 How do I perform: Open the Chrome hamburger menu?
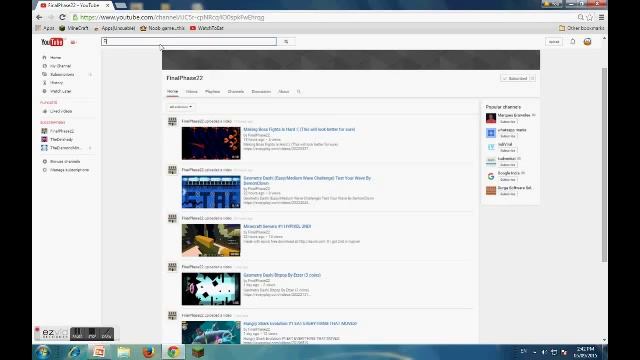coord(601,18)
